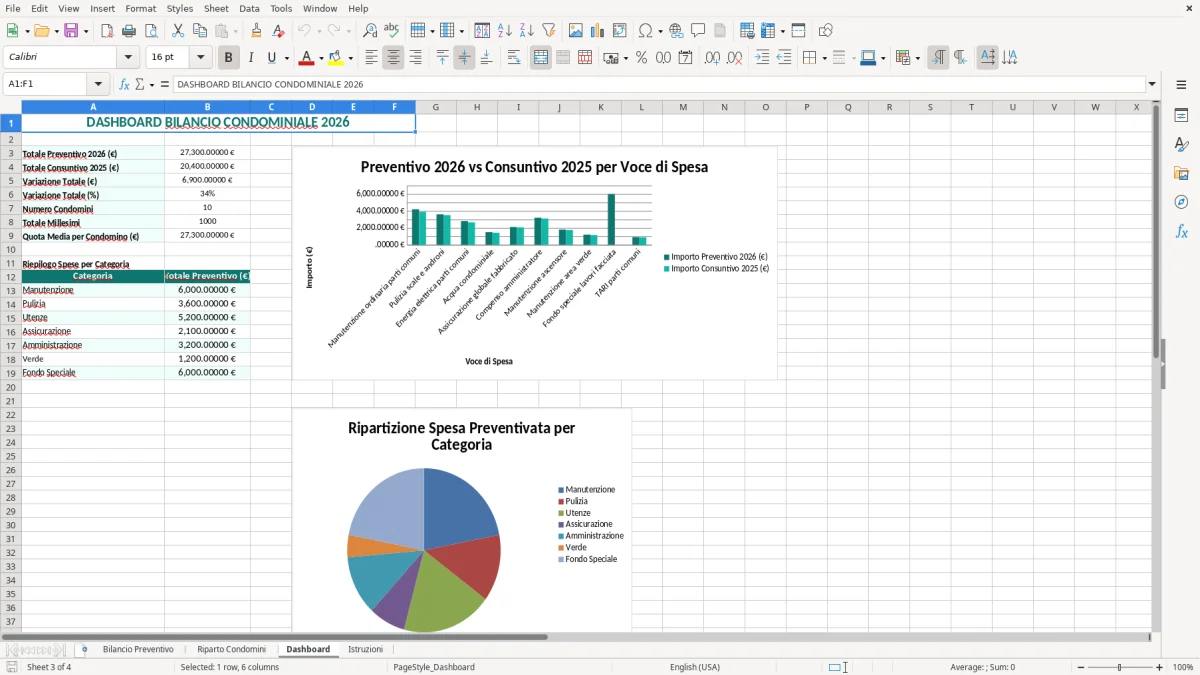Open the Data menu

pyautogui.click(x=249, y=8)
